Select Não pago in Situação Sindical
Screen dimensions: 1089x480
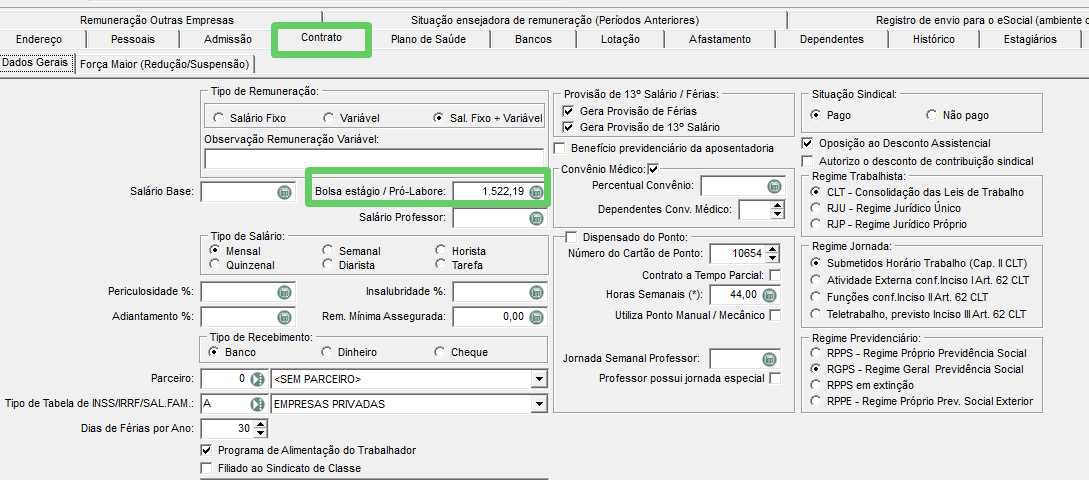[x=931, y=115]
